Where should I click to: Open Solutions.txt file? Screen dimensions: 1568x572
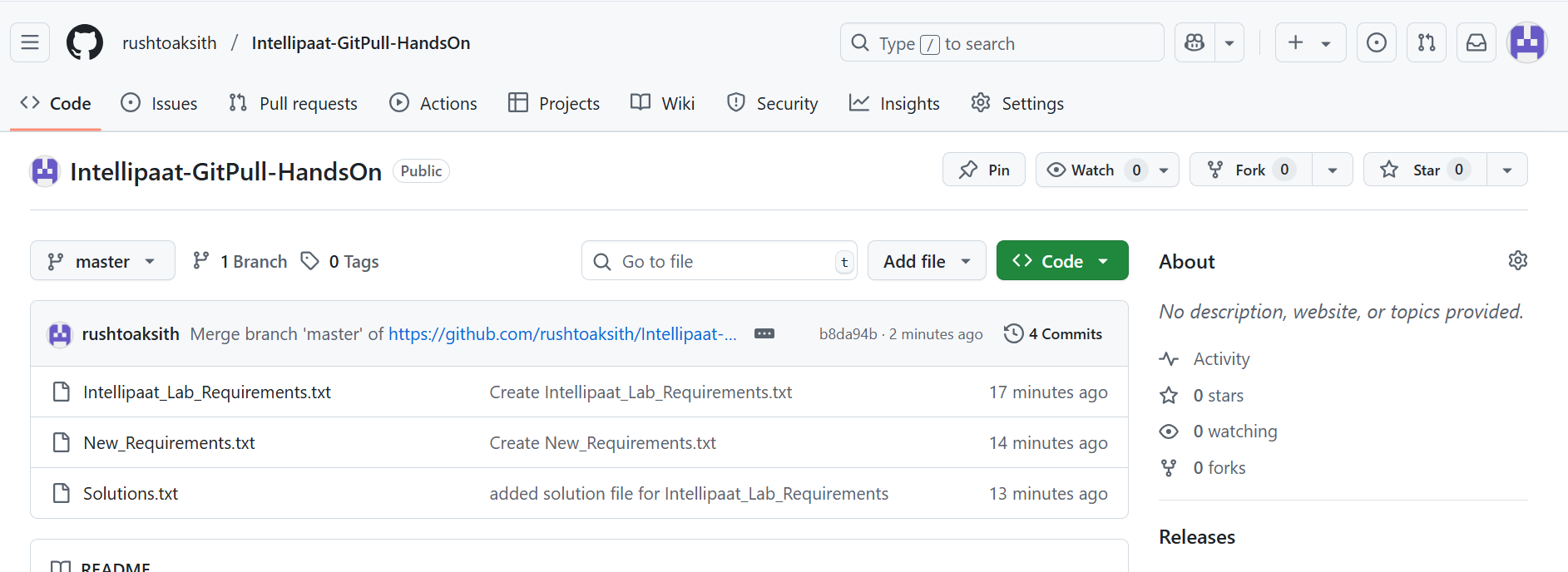pyautogui.click(x=131, y=493)
